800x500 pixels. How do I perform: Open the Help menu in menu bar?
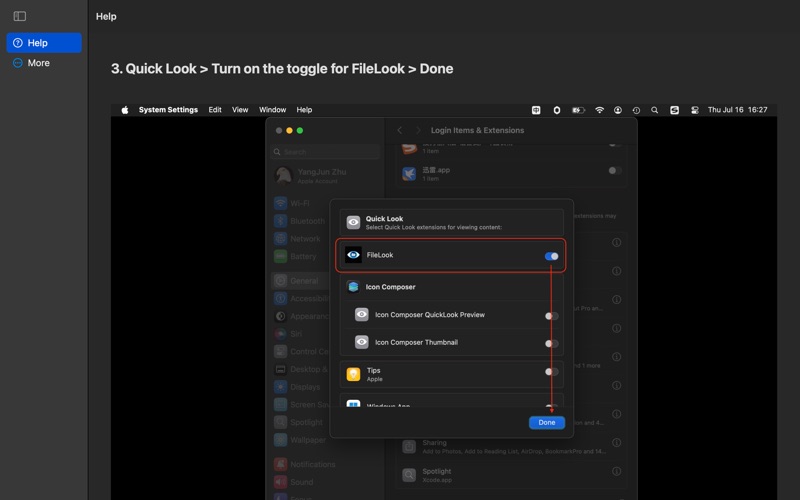pos(304,110)
